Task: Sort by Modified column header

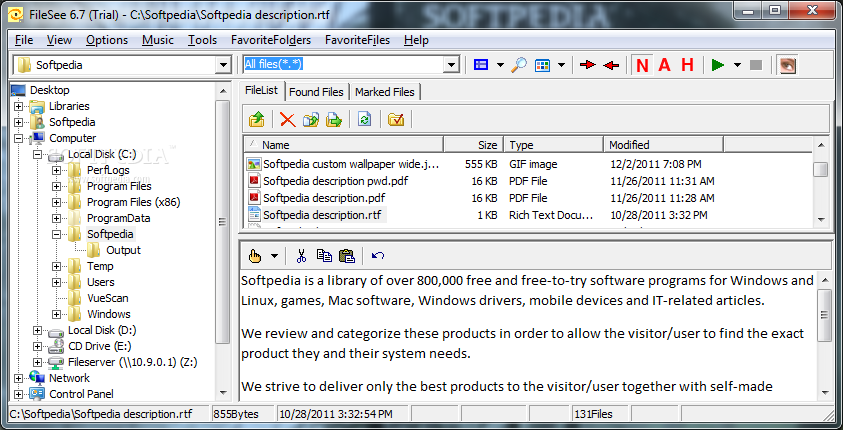Action: tap(663, 145)
